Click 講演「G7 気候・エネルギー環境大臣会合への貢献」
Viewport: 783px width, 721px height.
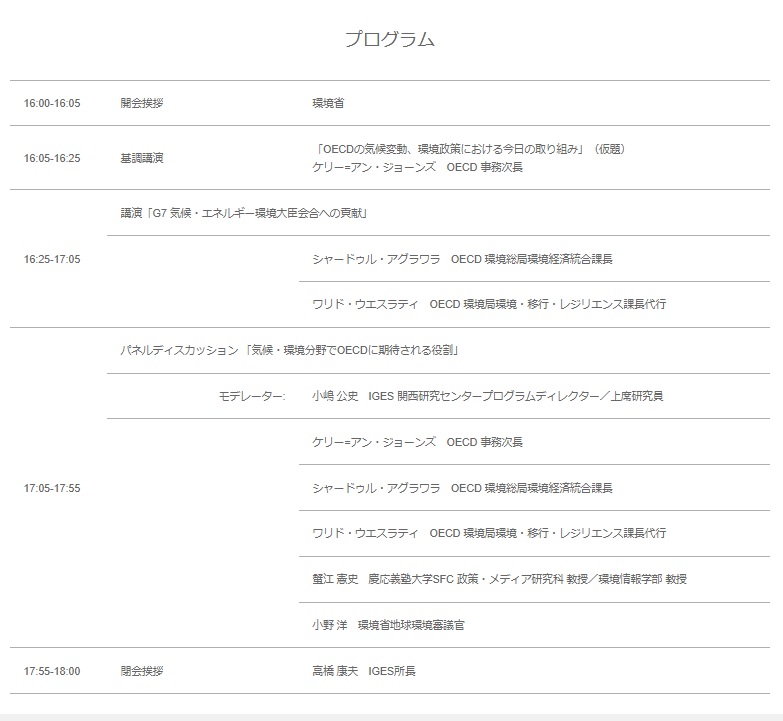[x=244, y=213]
